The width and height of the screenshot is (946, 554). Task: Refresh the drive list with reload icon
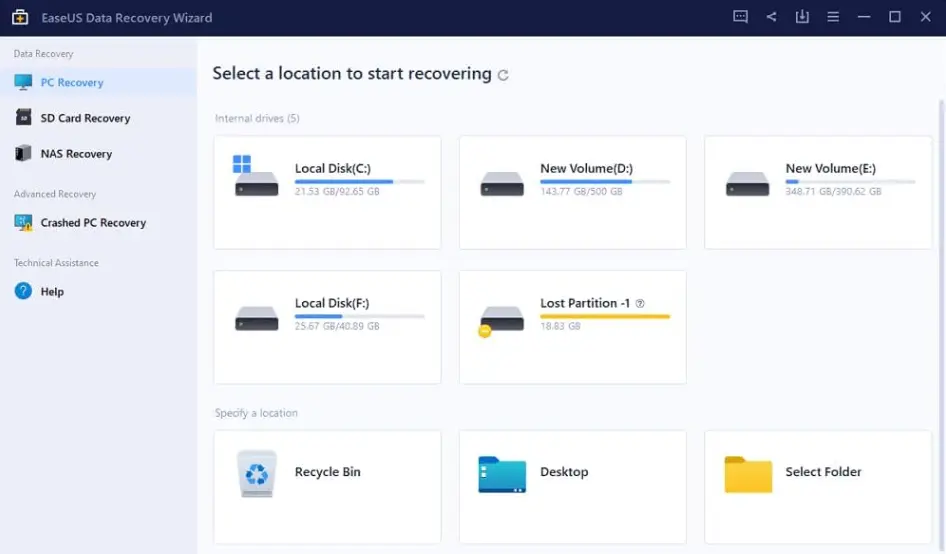tap(503, 75)
